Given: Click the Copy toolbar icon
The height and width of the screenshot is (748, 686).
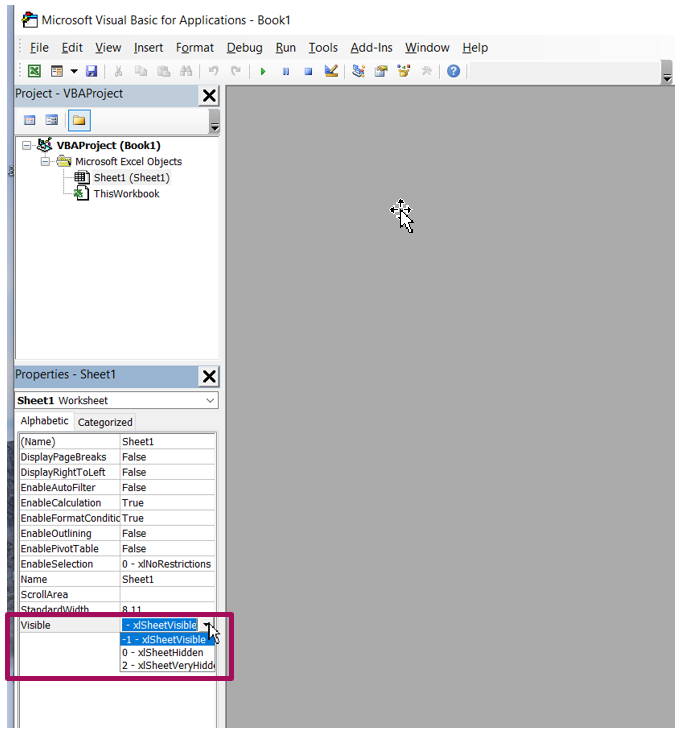Looking at the screenshot, I should 141,71.
